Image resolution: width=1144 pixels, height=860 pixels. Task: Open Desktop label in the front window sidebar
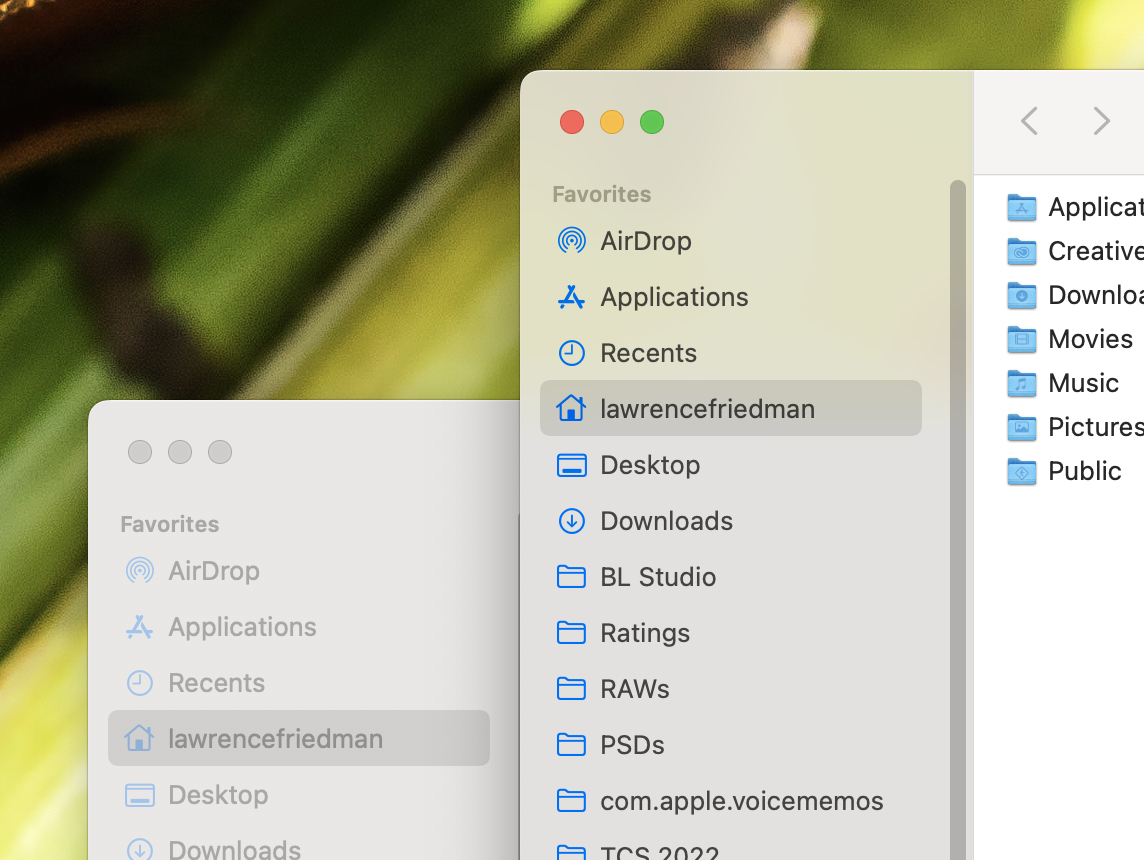(x=650, y=465)
